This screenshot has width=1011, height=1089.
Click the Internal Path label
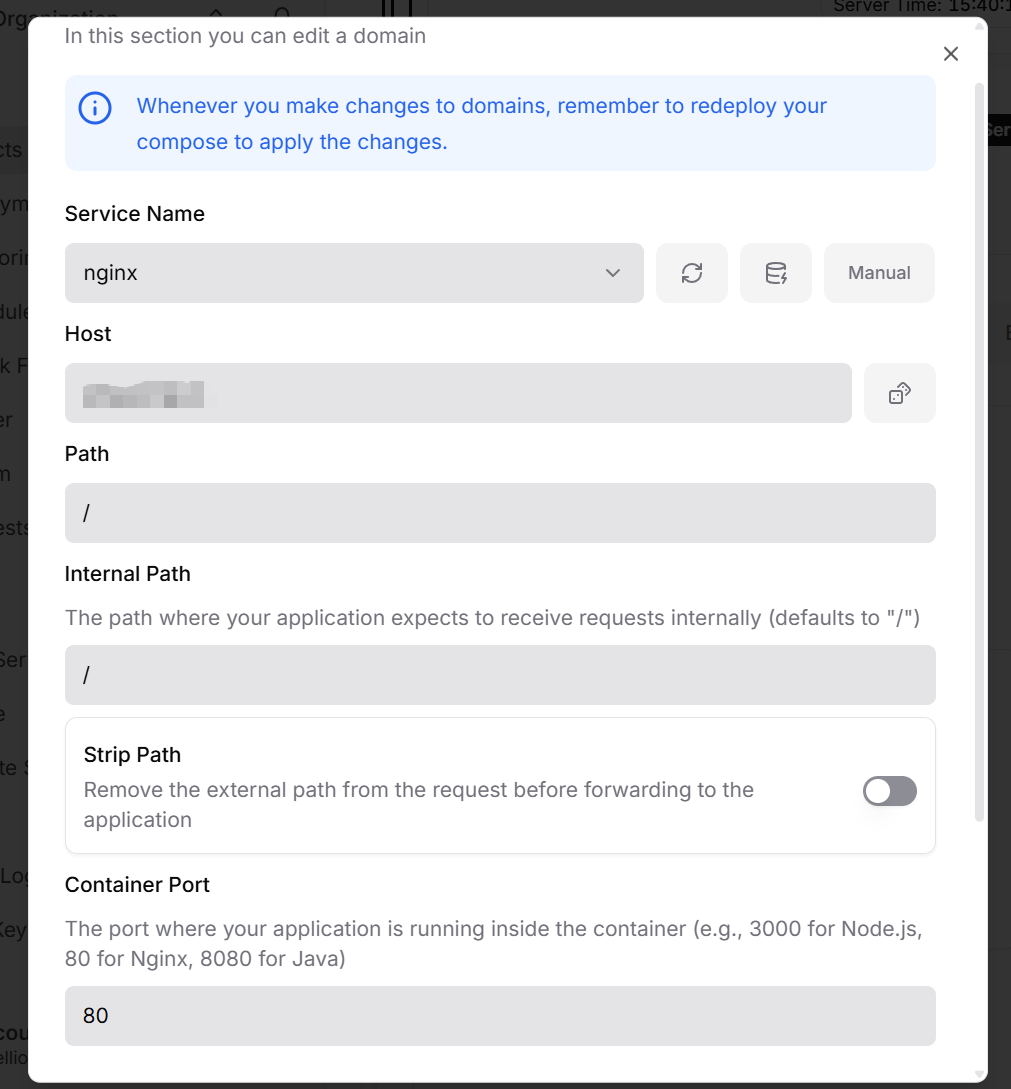(127, 574)
